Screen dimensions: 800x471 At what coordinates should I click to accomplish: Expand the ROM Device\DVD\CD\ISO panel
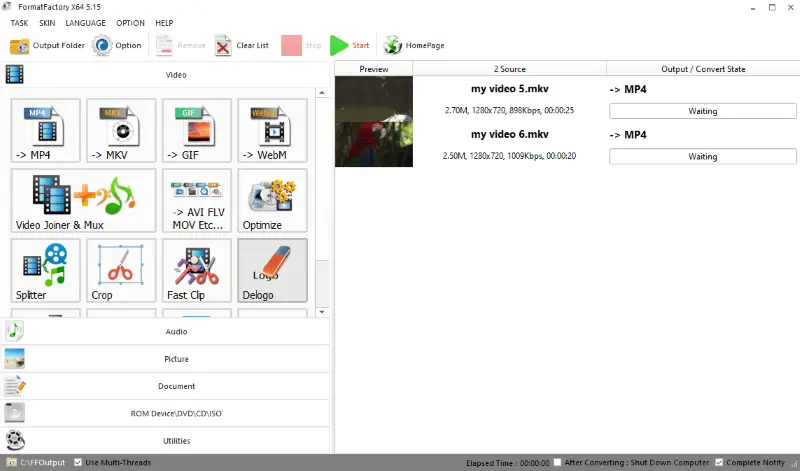tap(166, 413)
